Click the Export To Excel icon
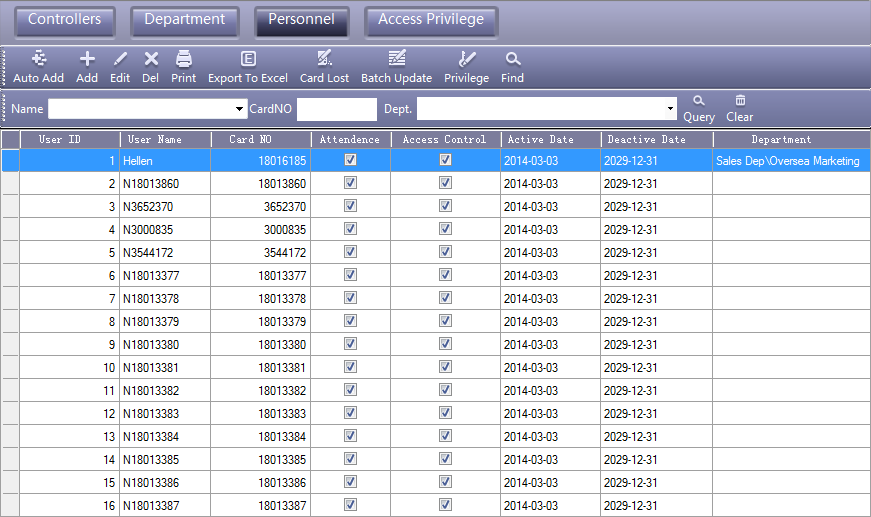Viewport: 871px width, 517px height. [248, 59]
